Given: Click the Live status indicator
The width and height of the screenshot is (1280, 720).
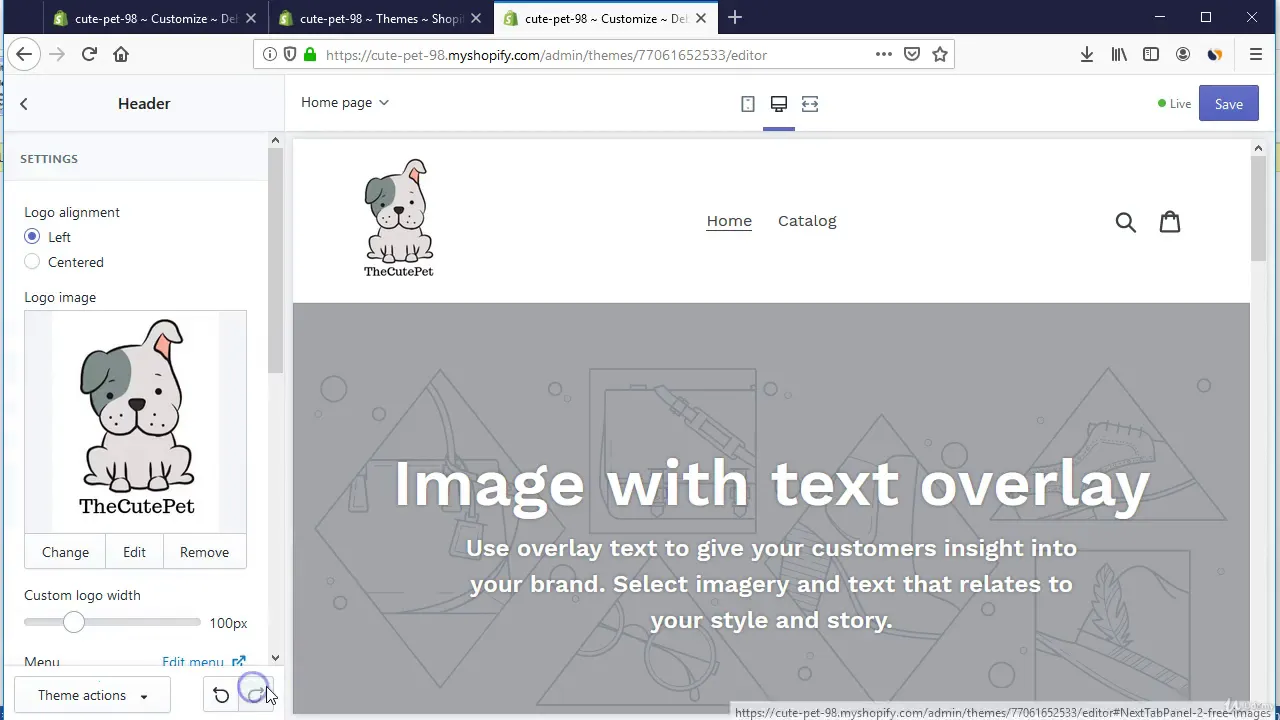Looking at the screenshot, I should tap(1175, 104).
